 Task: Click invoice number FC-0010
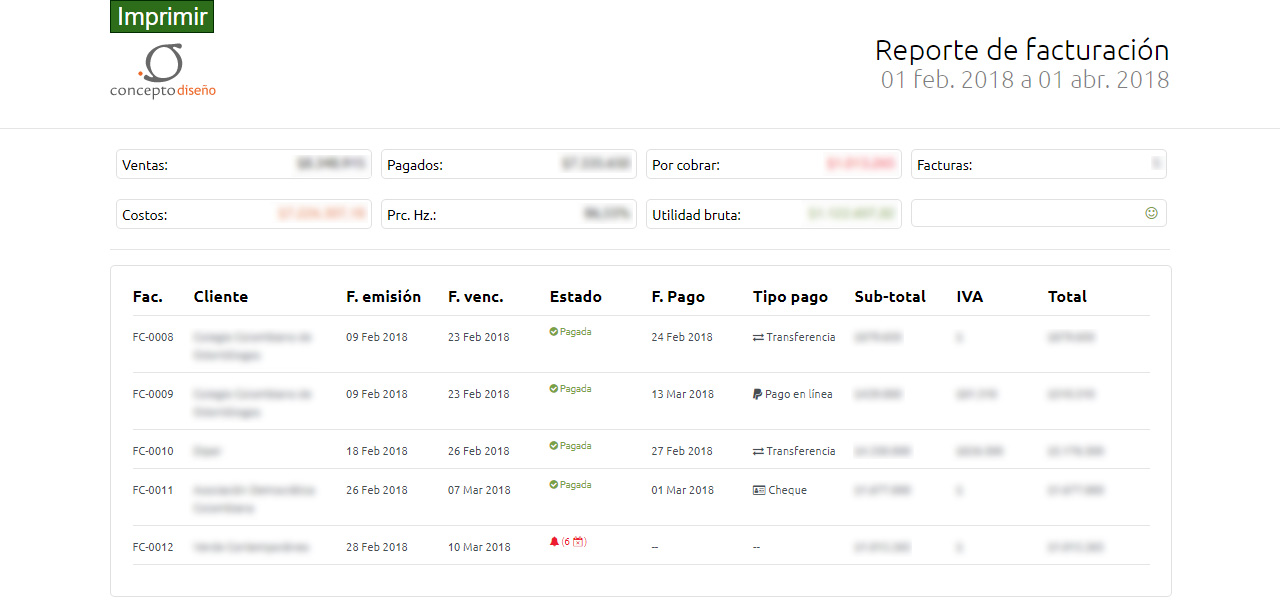pos(153,452)
